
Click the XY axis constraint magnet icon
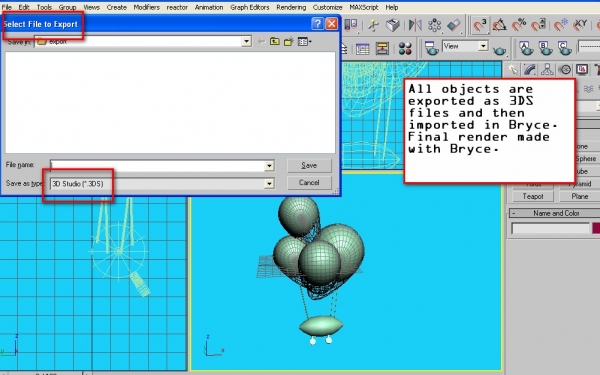pyautogui.click(x=580, y=26)
